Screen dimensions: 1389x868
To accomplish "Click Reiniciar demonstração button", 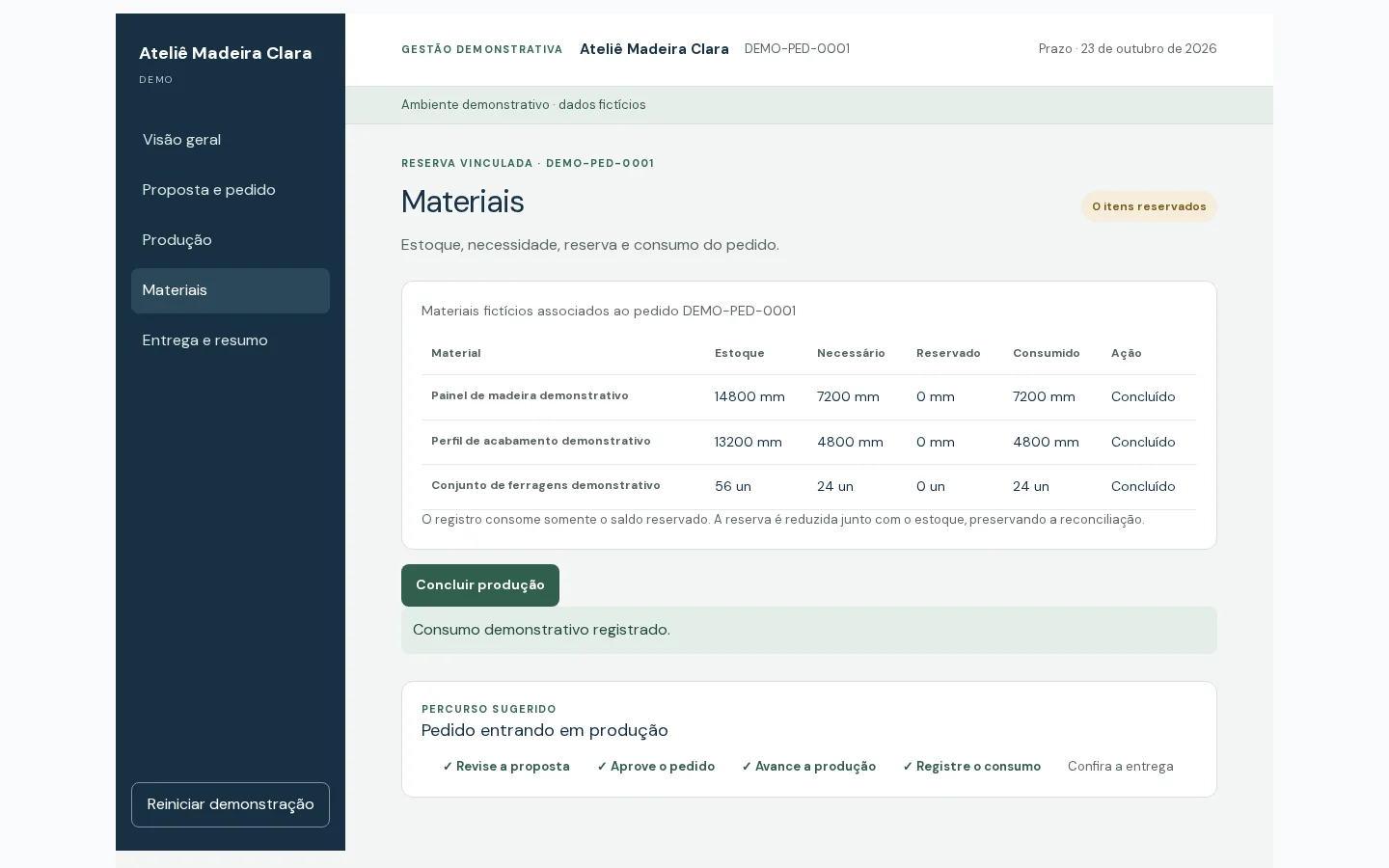I will click(x=231, y=804).
